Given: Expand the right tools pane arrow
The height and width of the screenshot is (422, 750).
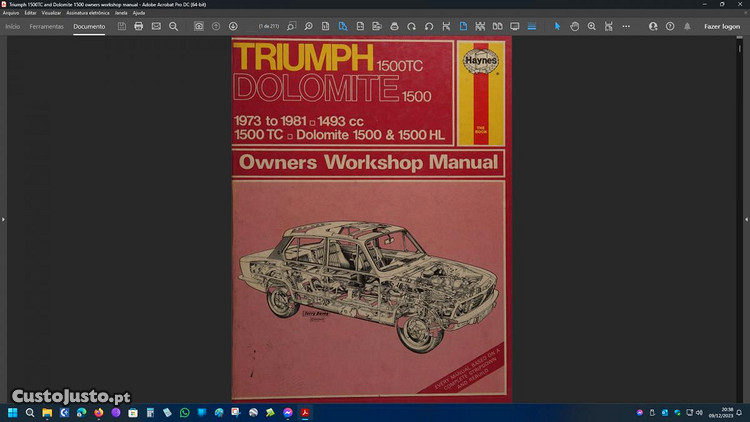Looking at the screenshot, I should 745,216.
